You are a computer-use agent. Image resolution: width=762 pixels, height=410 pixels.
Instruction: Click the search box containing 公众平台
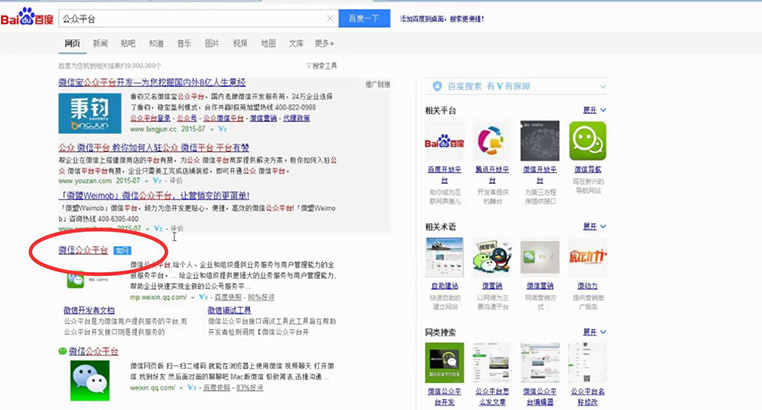pyautogui.click(x=198, y=18)
